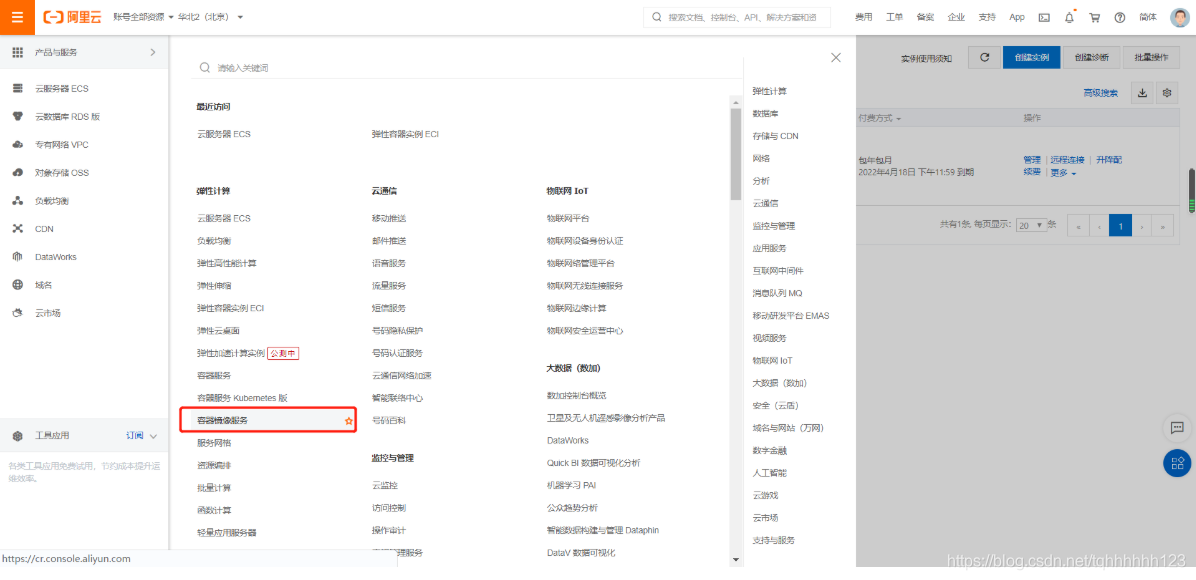The image size is (1196, 580).
Task: Click the CDN sidebar icon
Action: click(x=18, y=229)
